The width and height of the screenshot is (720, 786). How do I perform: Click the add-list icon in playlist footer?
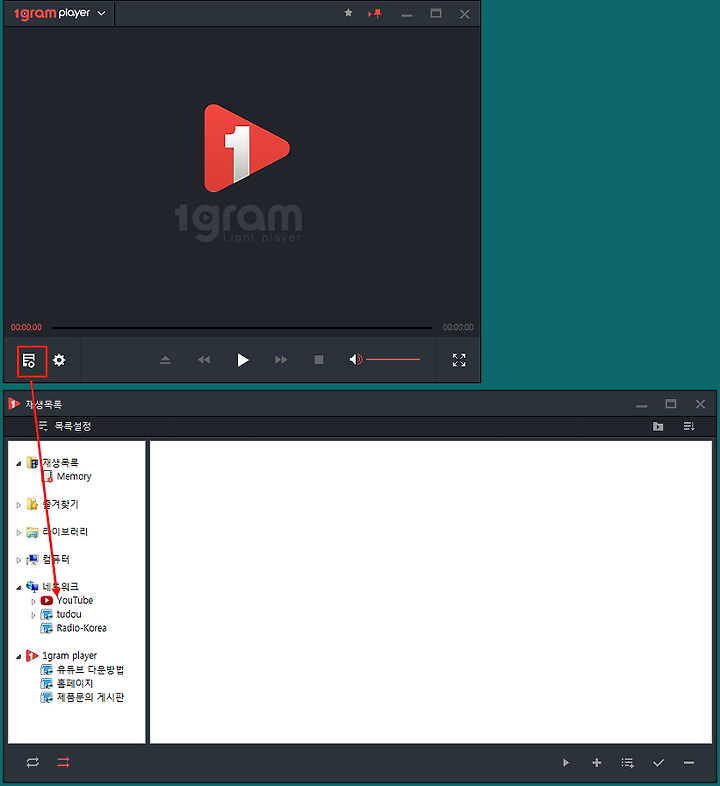(x=627, y=763)
